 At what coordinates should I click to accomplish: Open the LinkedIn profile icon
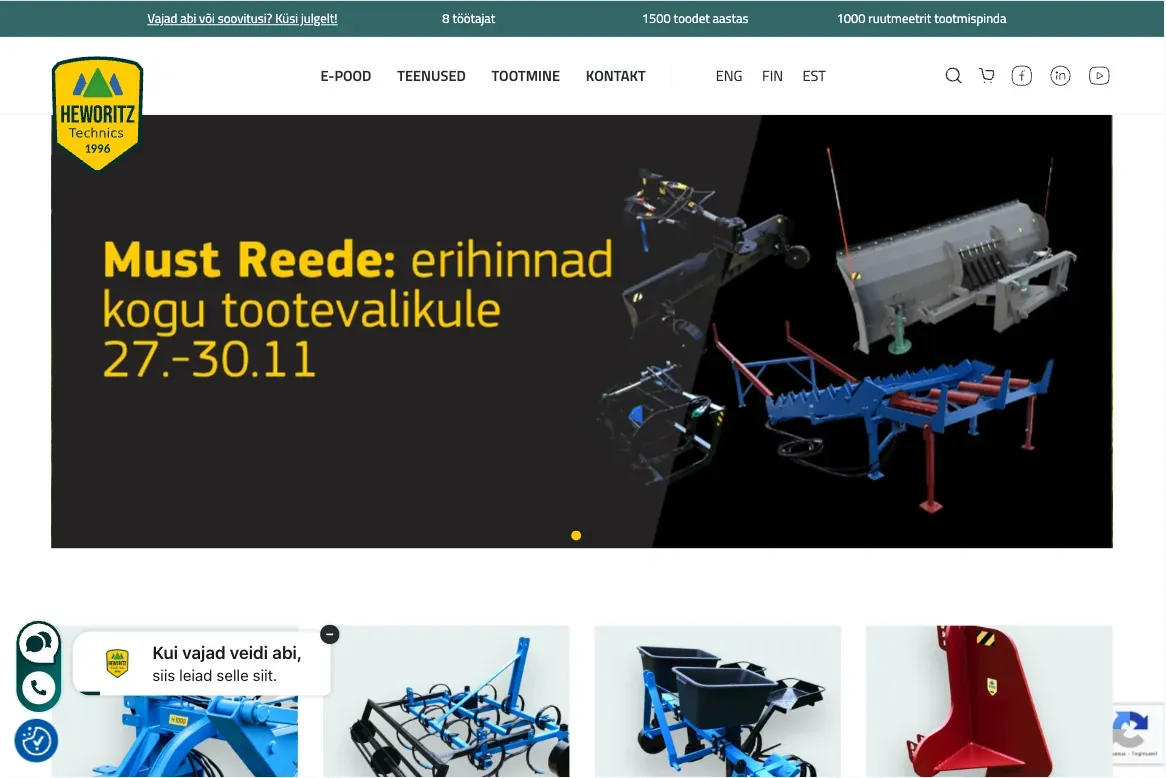point(1060,76)
